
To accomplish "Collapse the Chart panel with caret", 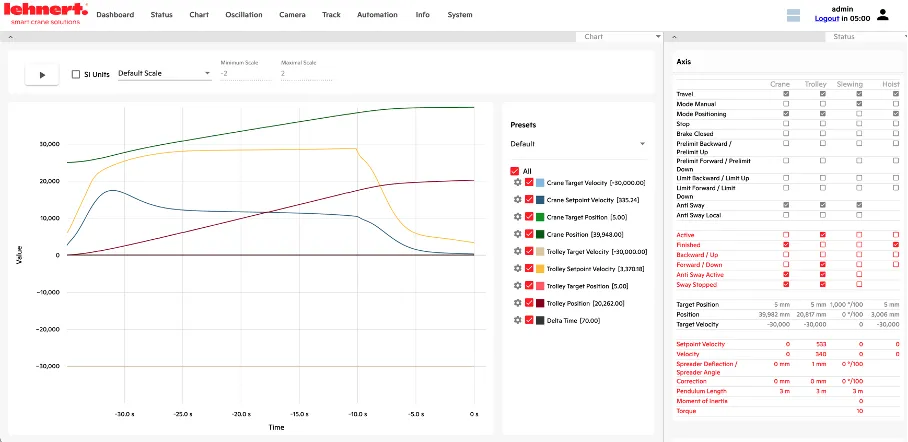I will (x=10, y=36).
